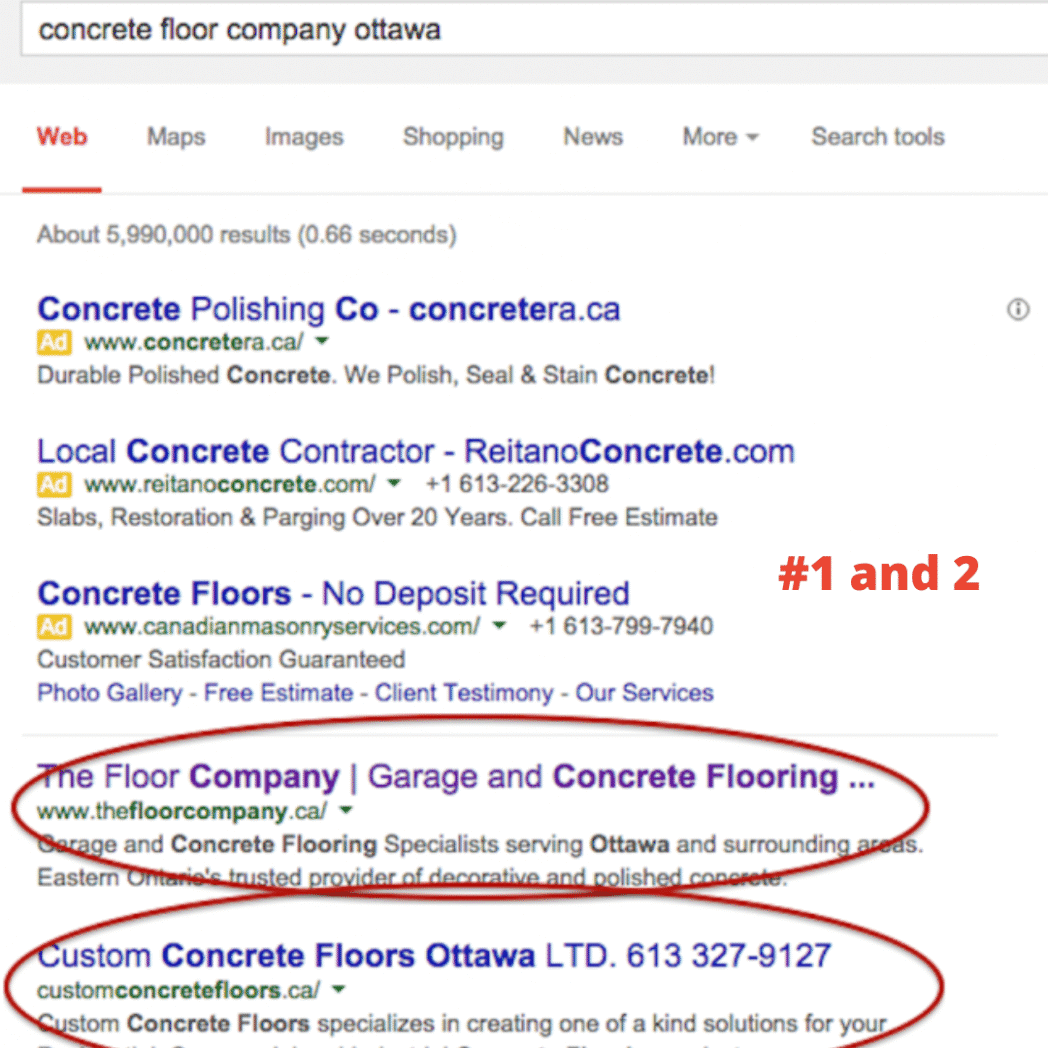The image size is (1048, 1048).
Task: Click the Ad badge beside reitanoconcrete.com URL
Action: (x=54, y=485)
